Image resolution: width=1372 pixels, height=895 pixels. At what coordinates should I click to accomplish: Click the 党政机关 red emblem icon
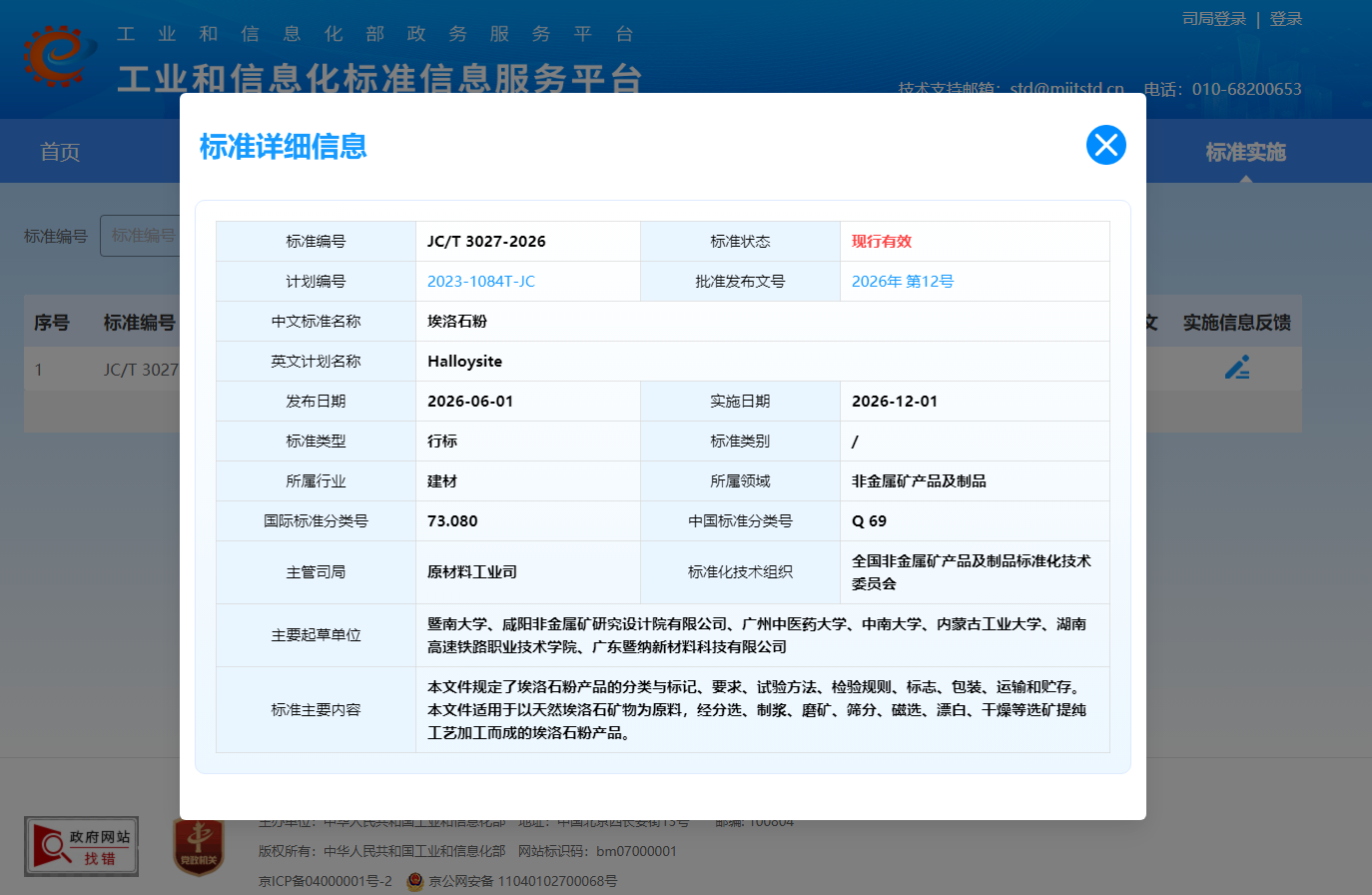coord(199,847)
